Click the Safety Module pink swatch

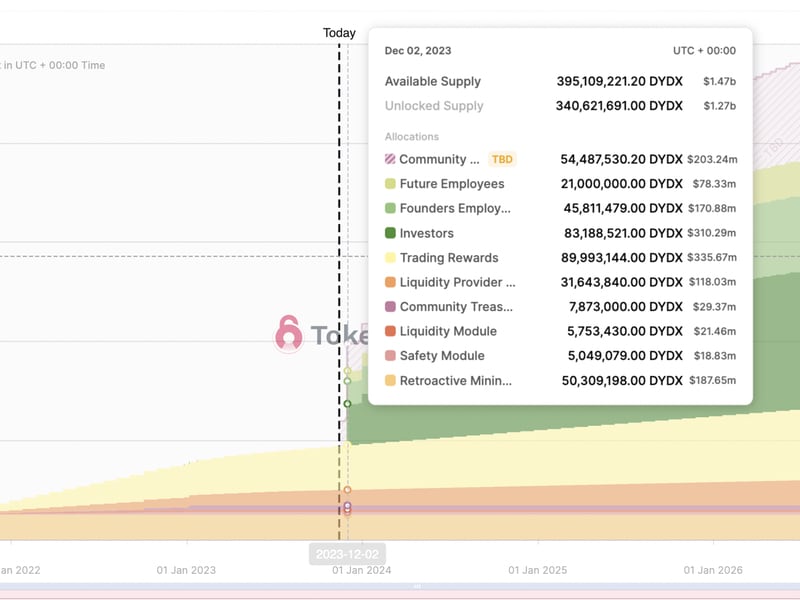pos(390,356)
